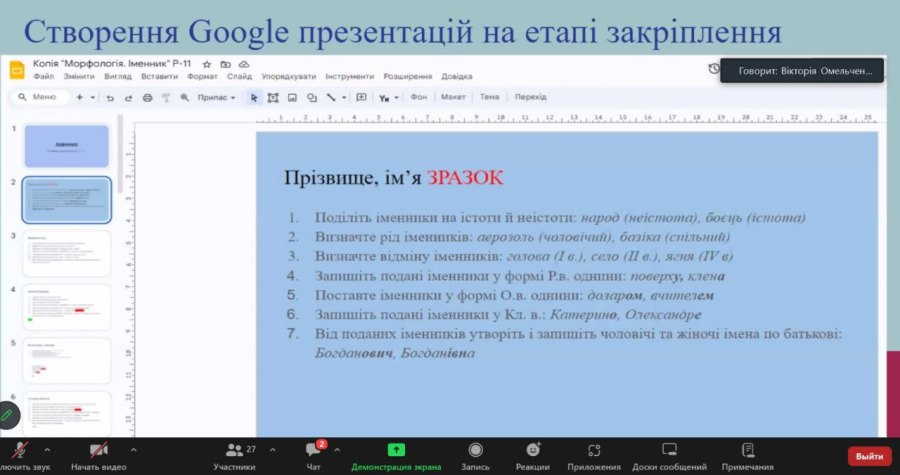
Task: Open the Вставити menu
Action: 158,76
